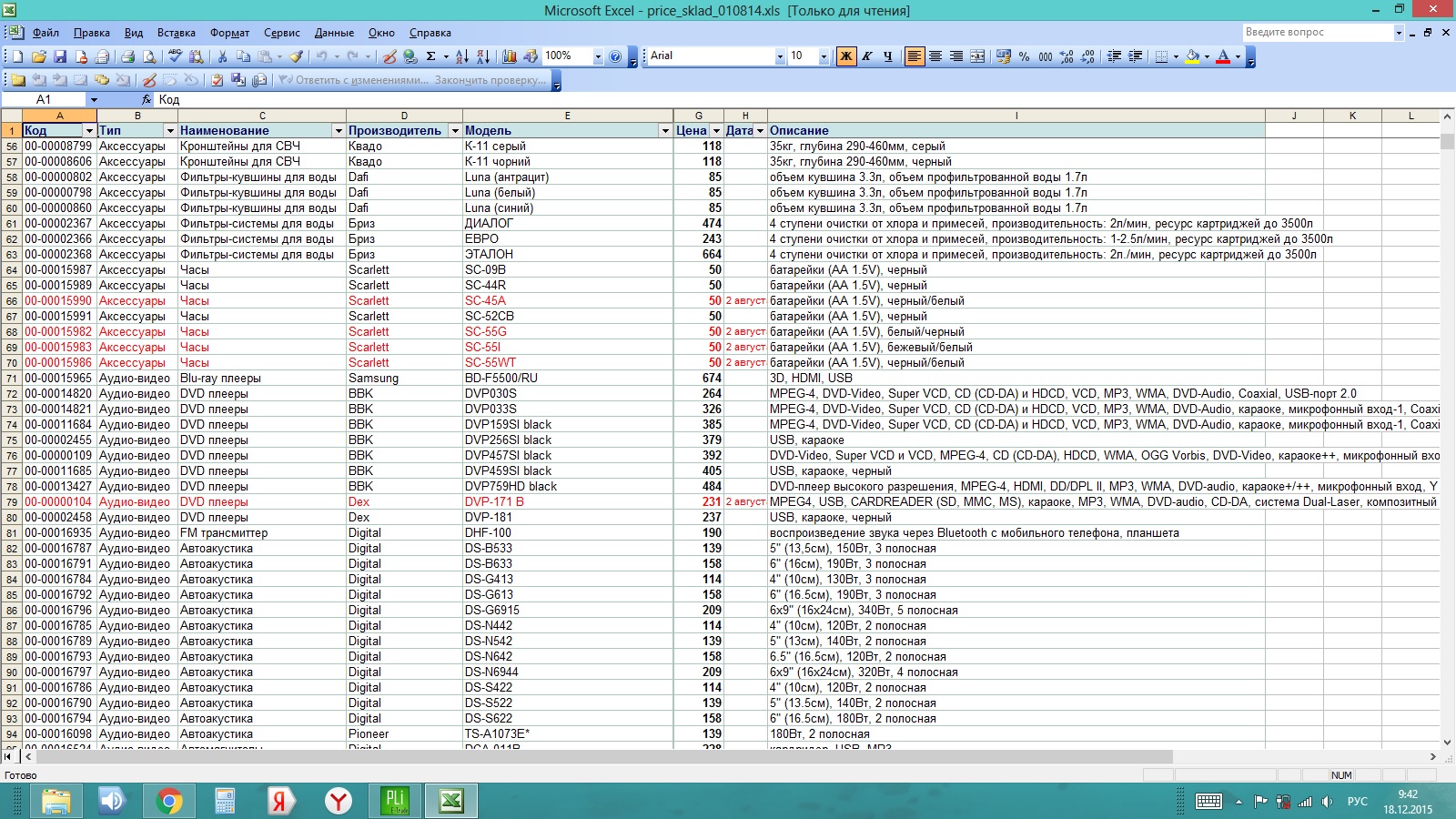Cut selection with the scissors icon

(221, 56)
